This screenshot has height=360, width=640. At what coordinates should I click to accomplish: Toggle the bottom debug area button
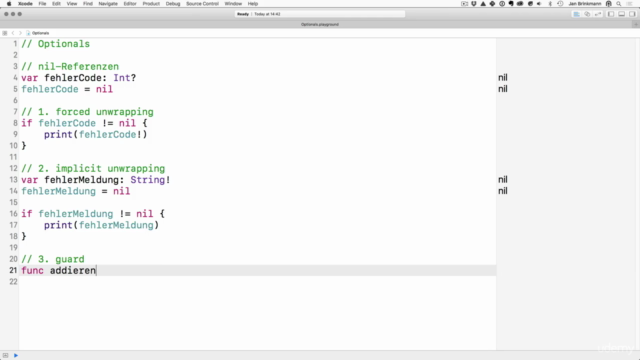[5, 356]
